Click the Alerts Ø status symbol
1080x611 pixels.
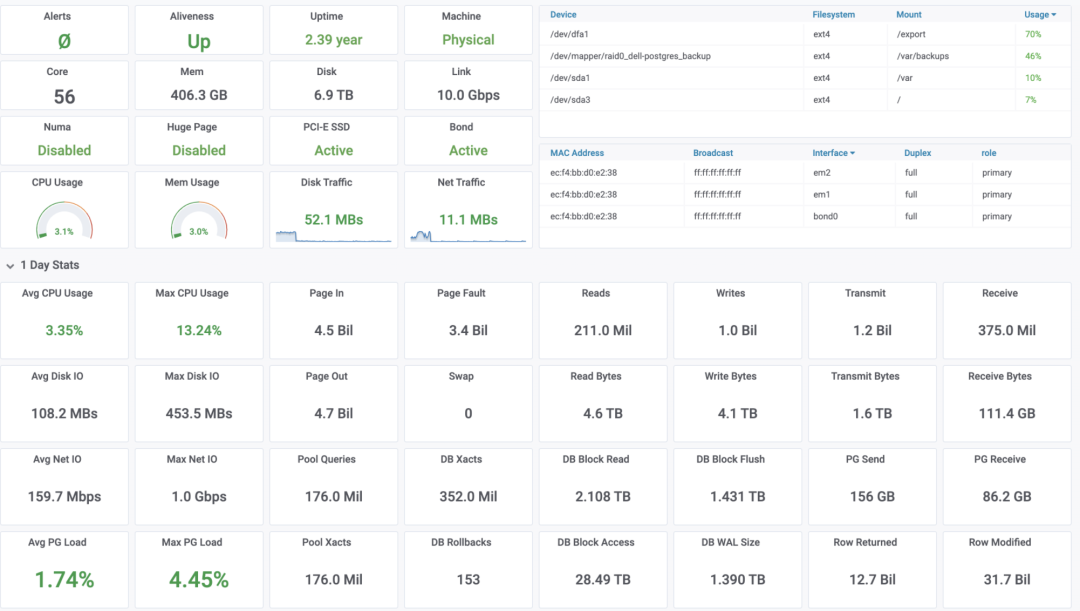coord(64,41)
